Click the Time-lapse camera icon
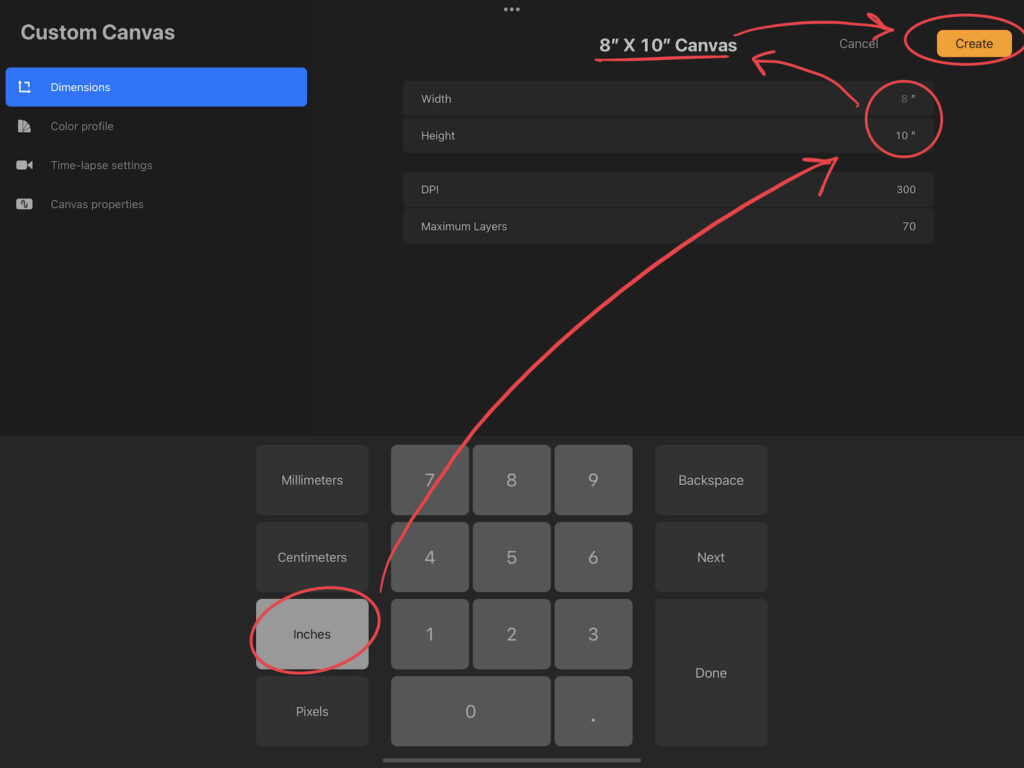The height and width of the screenshot is (768, 1024). coord(24,165)
